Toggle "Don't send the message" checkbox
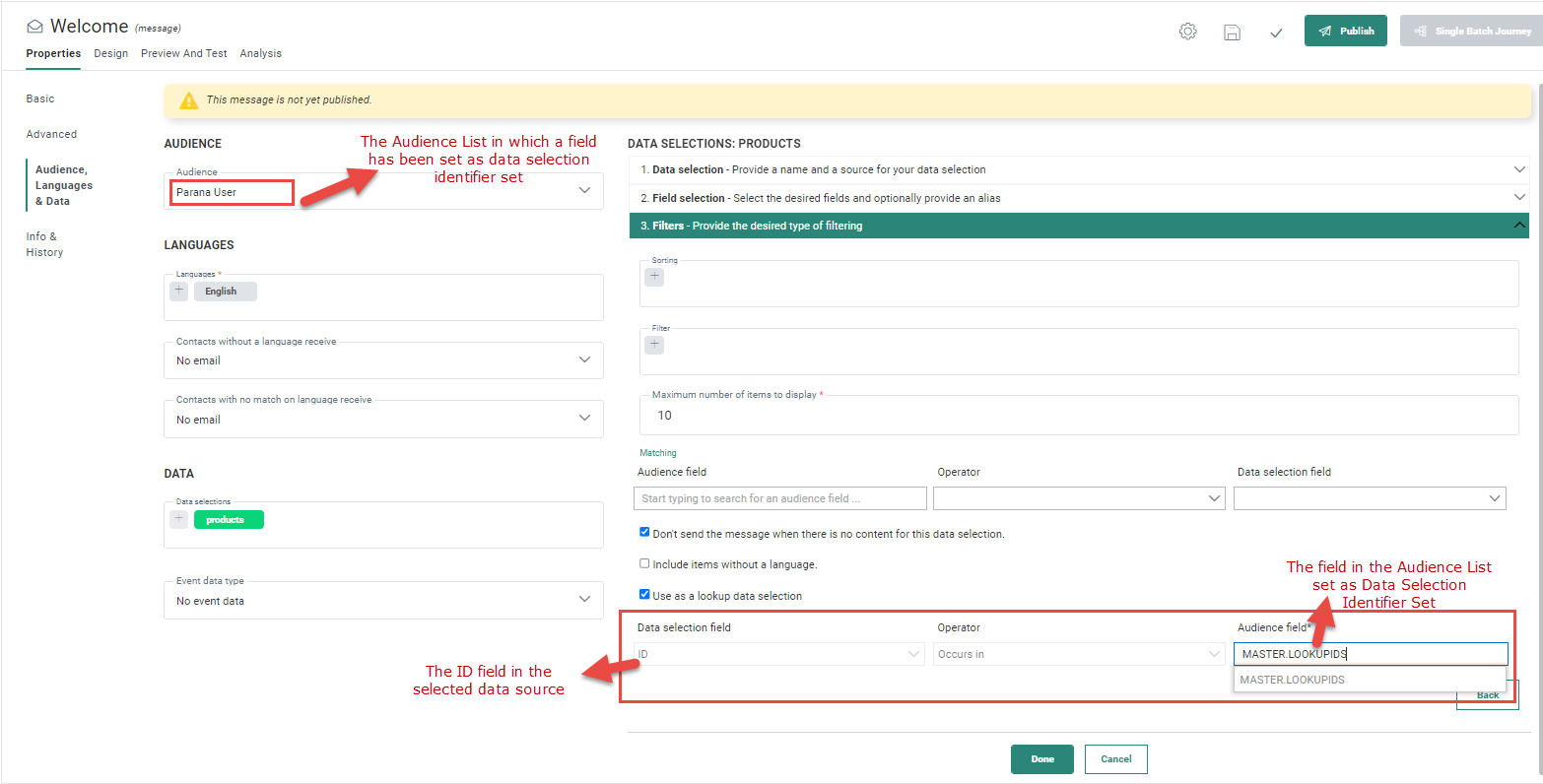The height and width of the screenshot is (784, 1543). (x=644, y=533)
